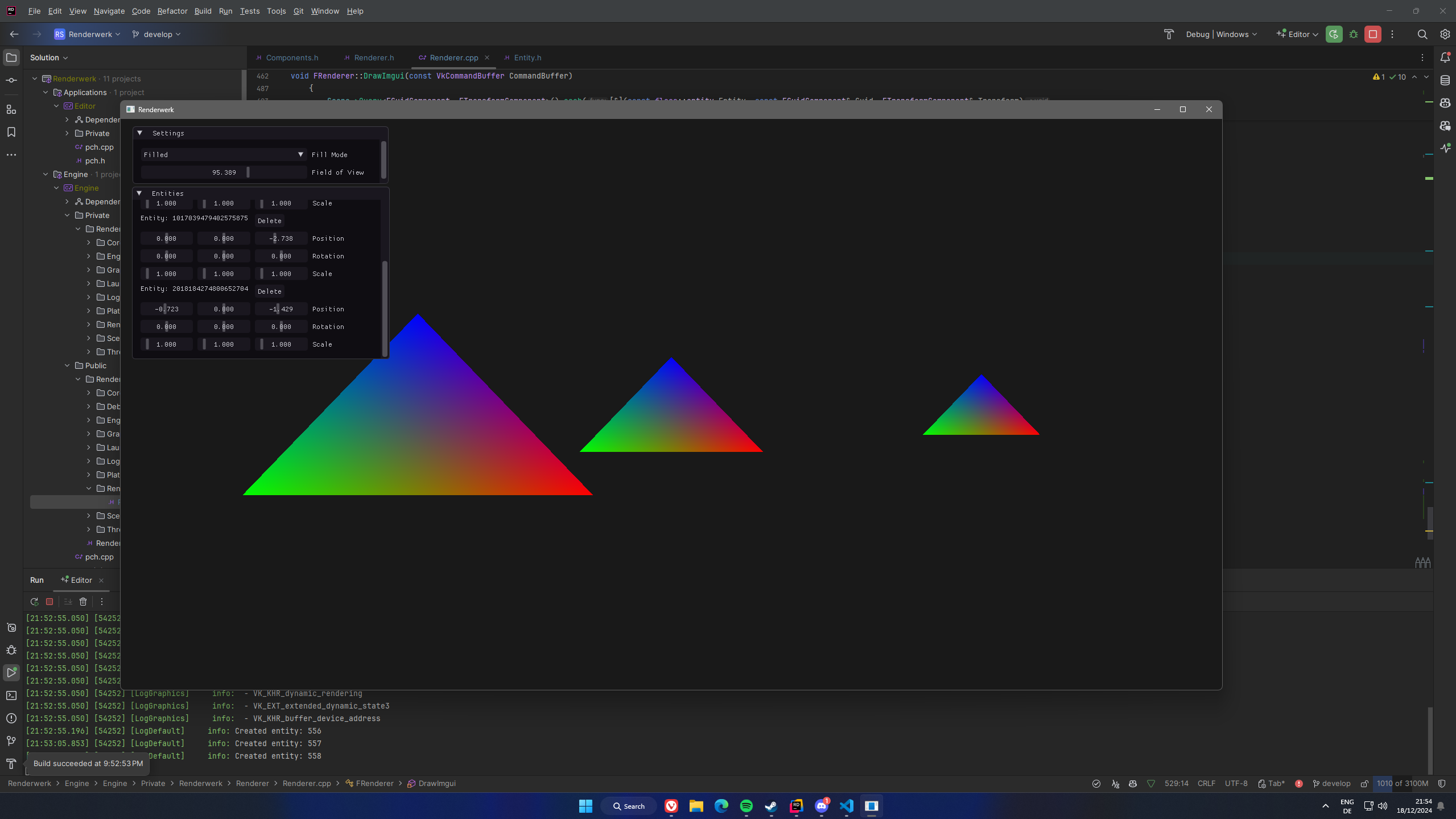Click pch.h file in Editor project
The image size is (1456, 819).
click(95, 160)
